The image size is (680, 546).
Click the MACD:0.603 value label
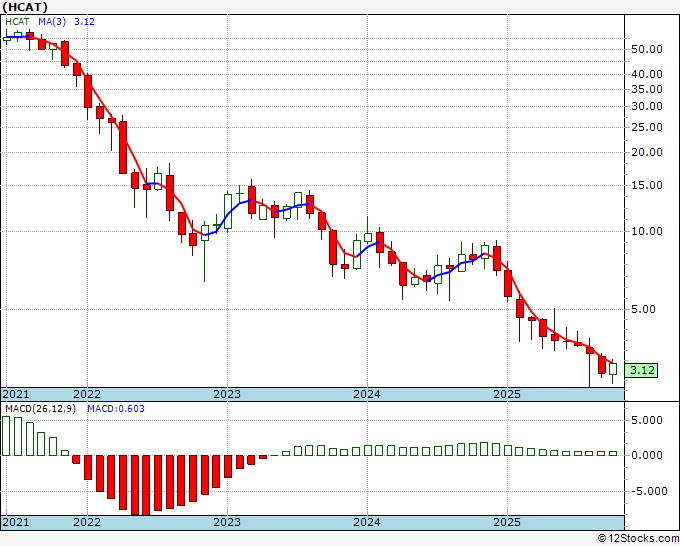click(116, 409)
